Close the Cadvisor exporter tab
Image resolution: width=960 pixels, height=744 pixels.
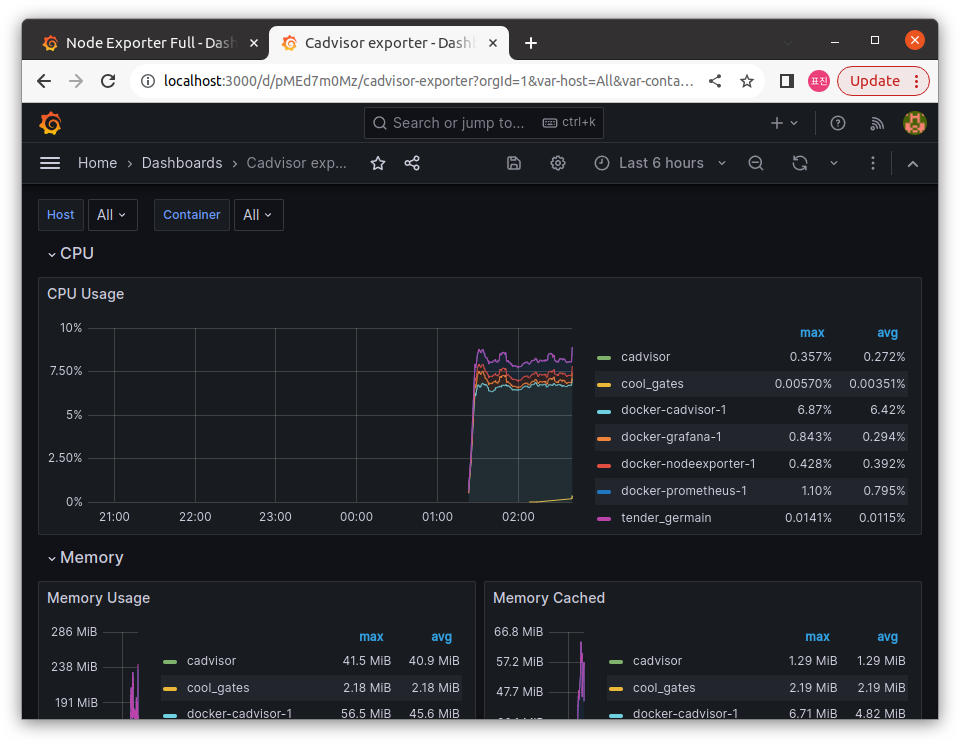493,43
